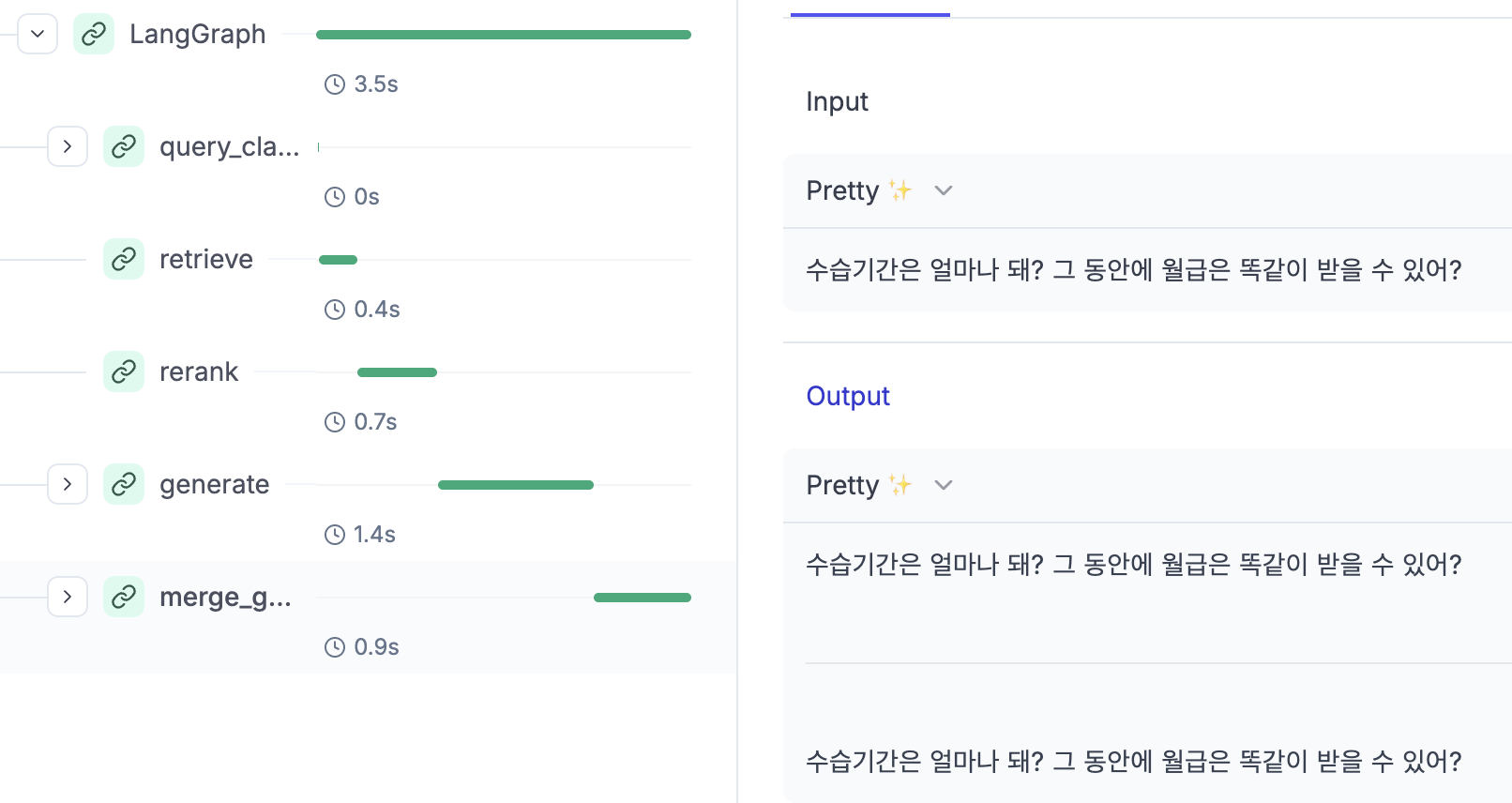The image size is (1512, 803).
Task: Click the rerank step chain icon
Action: pos(124,371)
